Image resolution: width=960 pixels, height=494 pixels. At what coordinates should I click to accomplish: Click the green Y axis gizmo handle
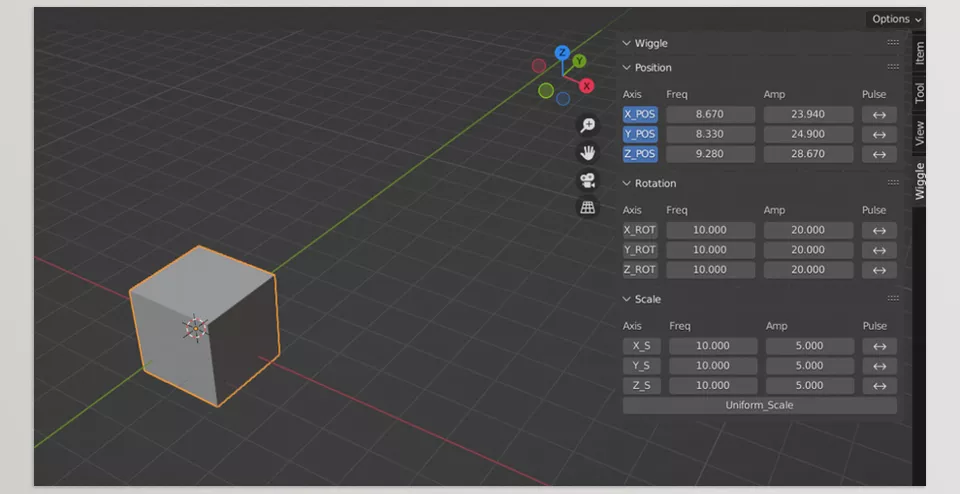tap(579, 61)
